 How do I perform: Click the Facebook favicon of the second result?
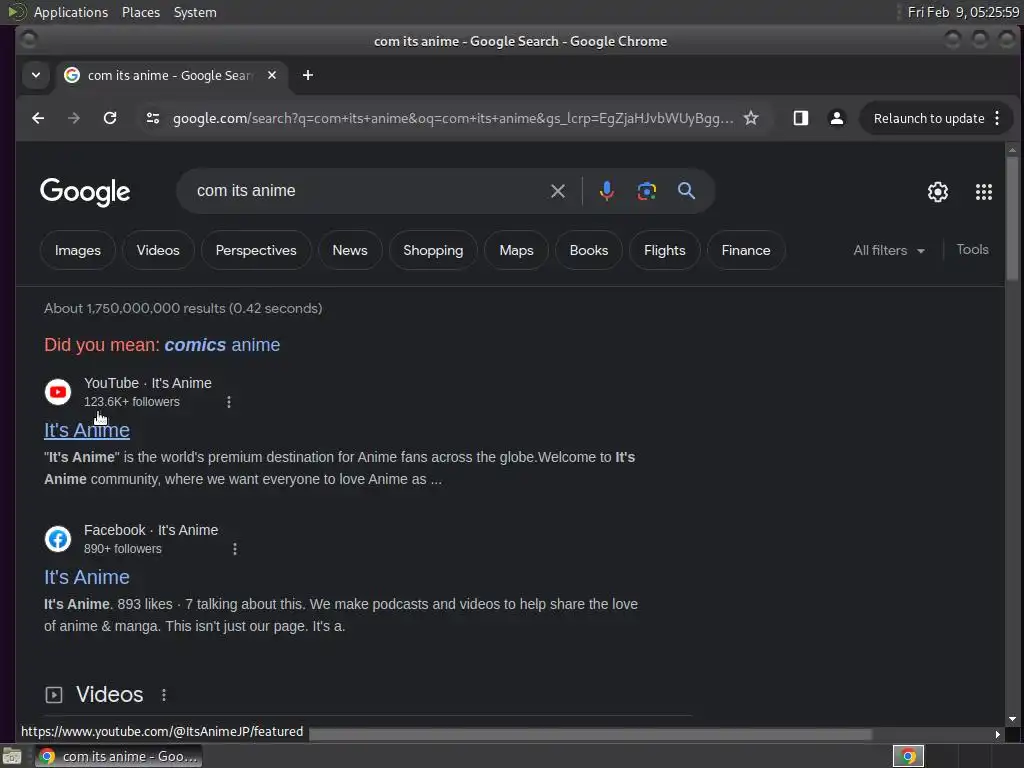[x=57, y=539]
